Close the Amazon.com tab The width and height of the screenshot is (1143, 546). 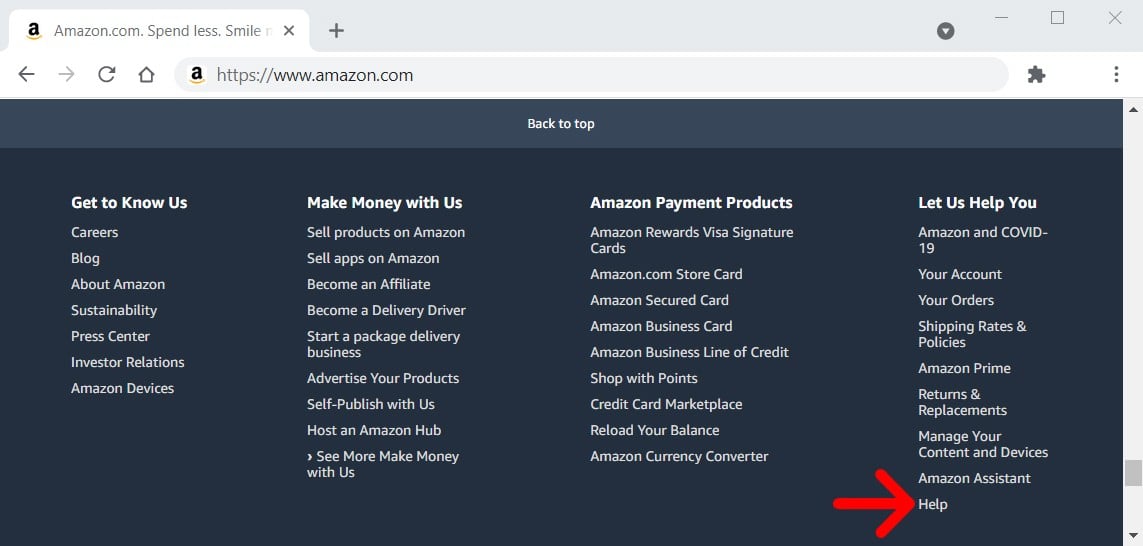[x=289, y=31]
